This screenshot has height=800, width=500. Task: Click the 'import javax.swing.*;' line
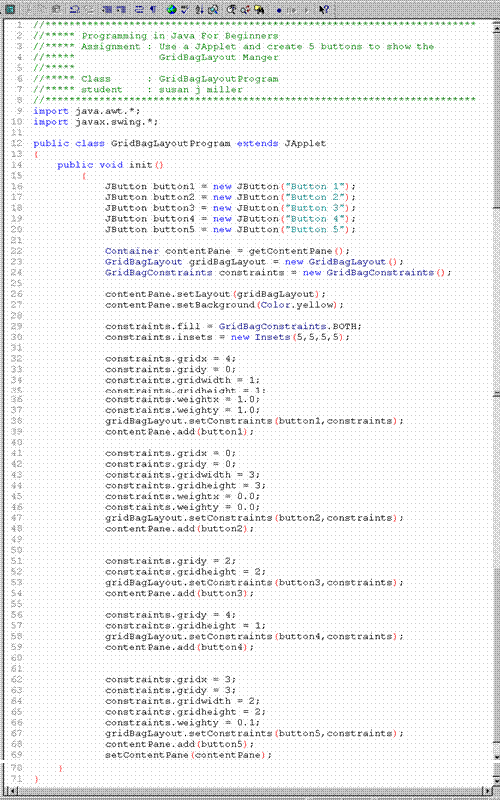tap(95, 122)
